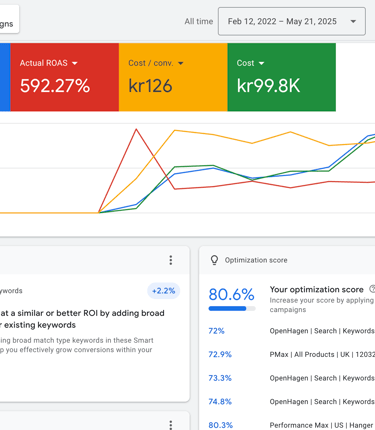The height and width of the screenshot is (430, 375).
Task: Click red ROAS line peak on chart
Action: (x=136, y=129)
